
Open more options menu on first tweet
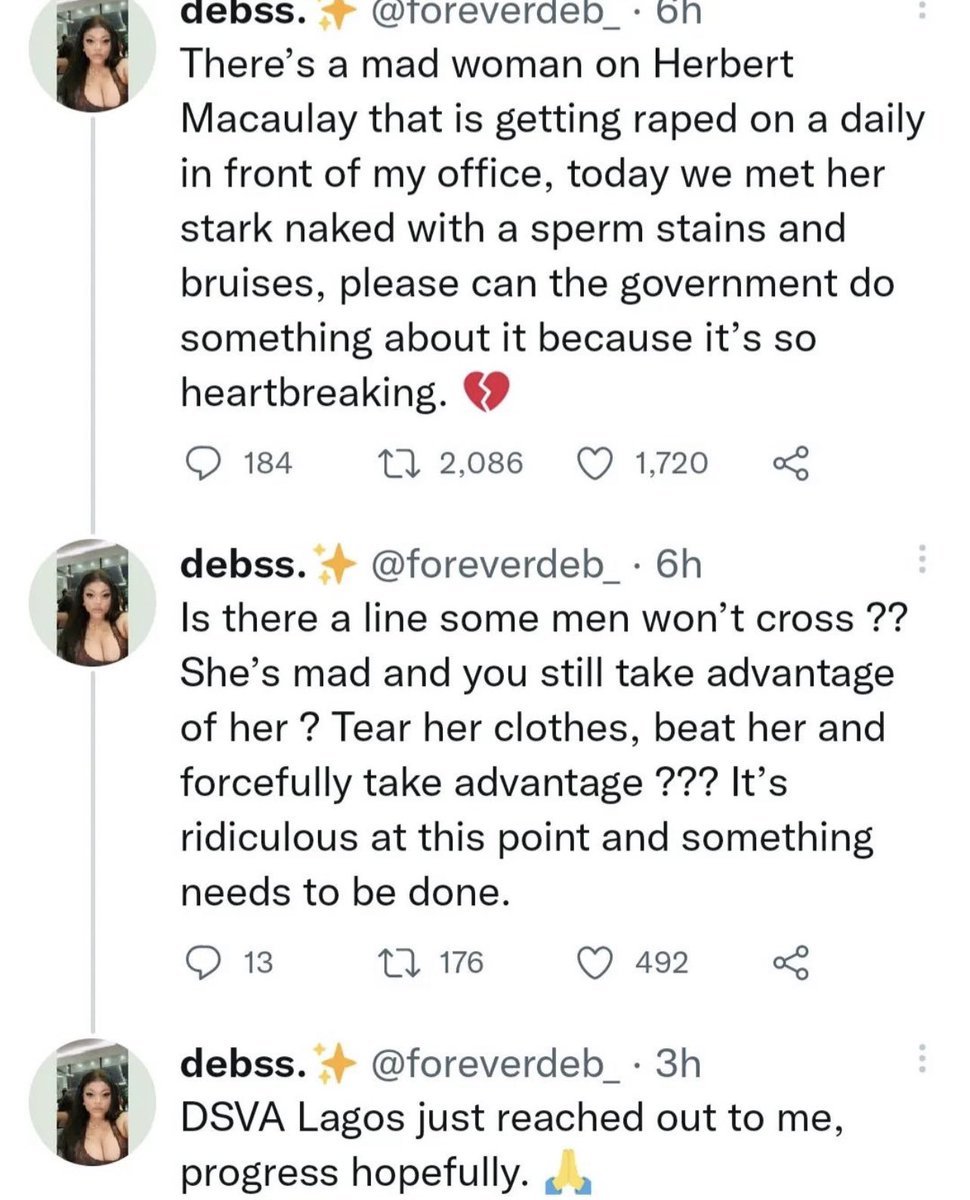(922, 10)
